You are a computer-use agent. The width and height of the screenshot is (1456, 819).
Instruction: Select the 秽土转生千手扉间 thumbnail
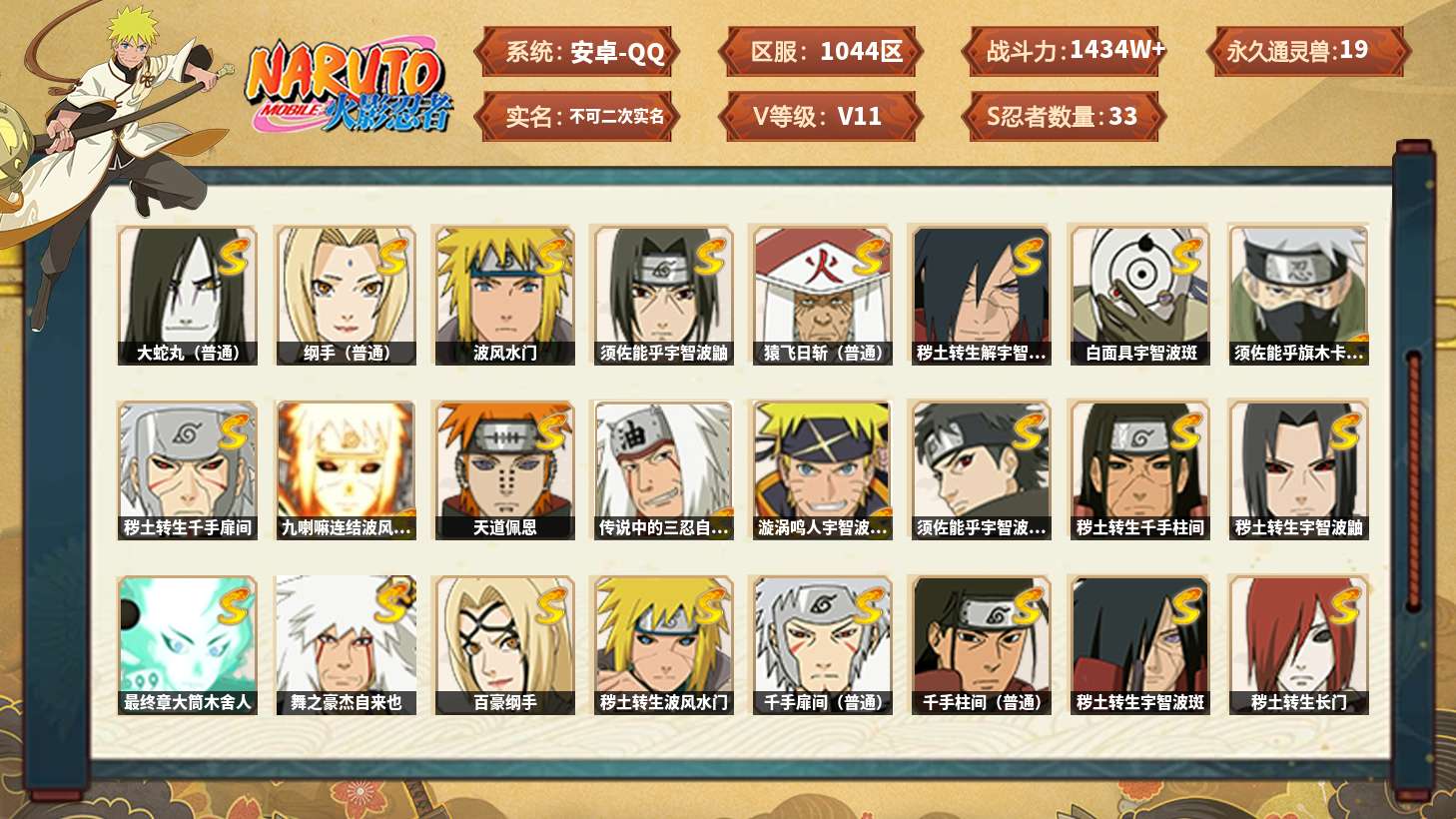click(187, 470)
